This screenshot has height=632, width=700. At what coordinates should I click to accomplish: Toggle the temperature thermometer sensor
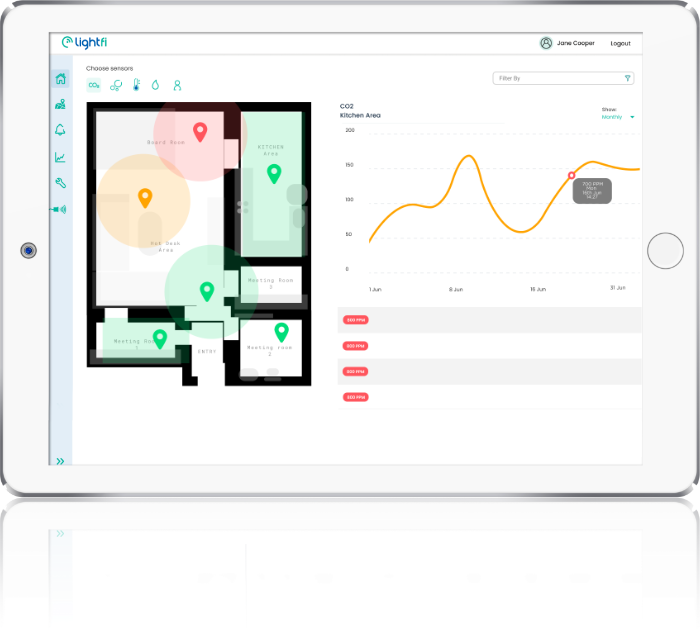pos(136,86)
